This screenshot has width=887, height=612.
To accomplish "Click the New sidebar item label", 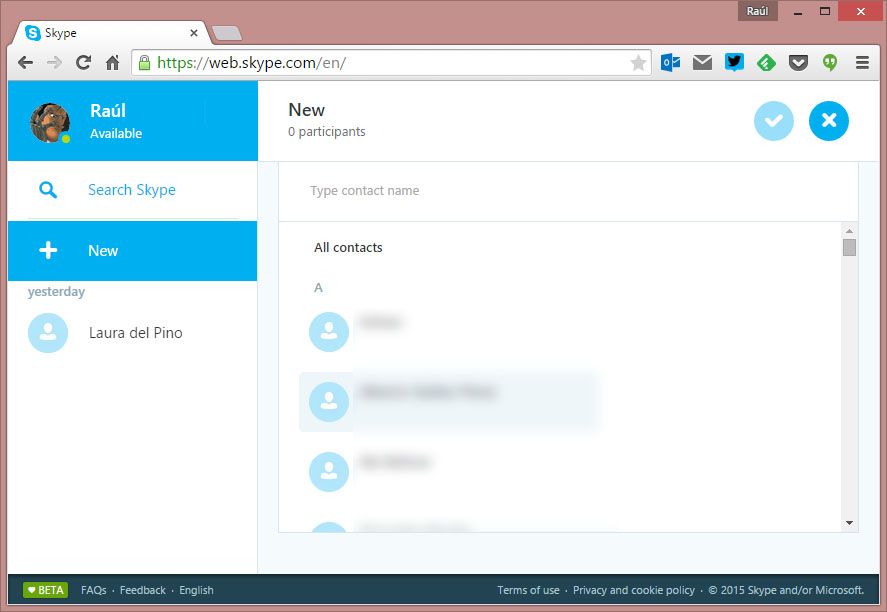I will (x=103, y=251).
